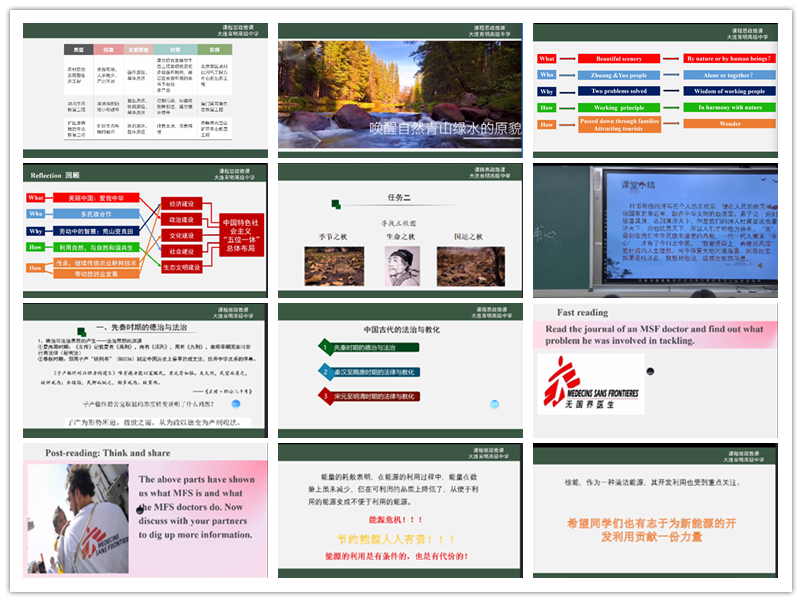Click the green number 1 hexagon badge
This screenshot has height=602, width=802.
(325, 347)
